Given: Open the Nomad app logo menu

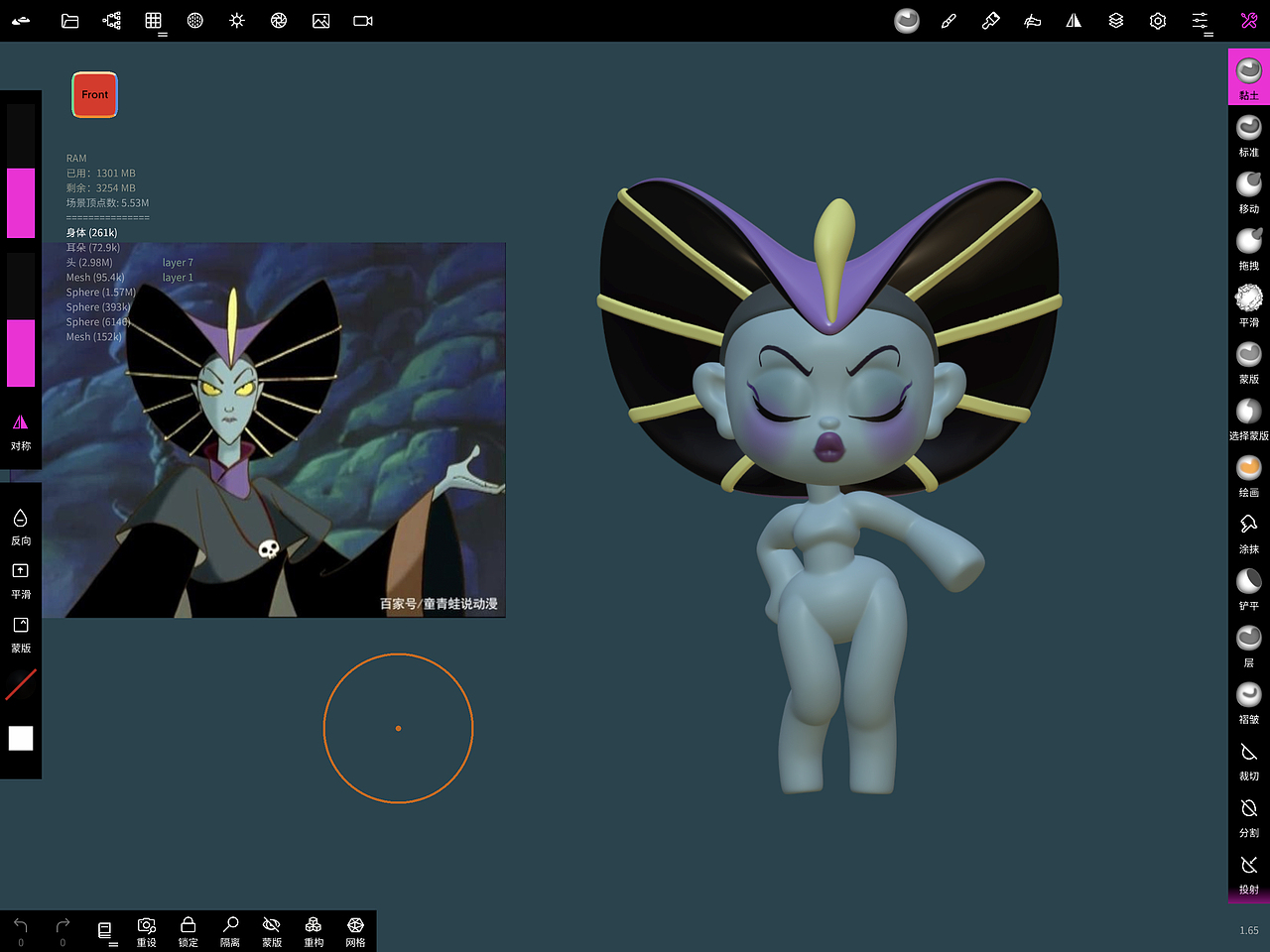Looking at the screenshot, I should [21, 21].
